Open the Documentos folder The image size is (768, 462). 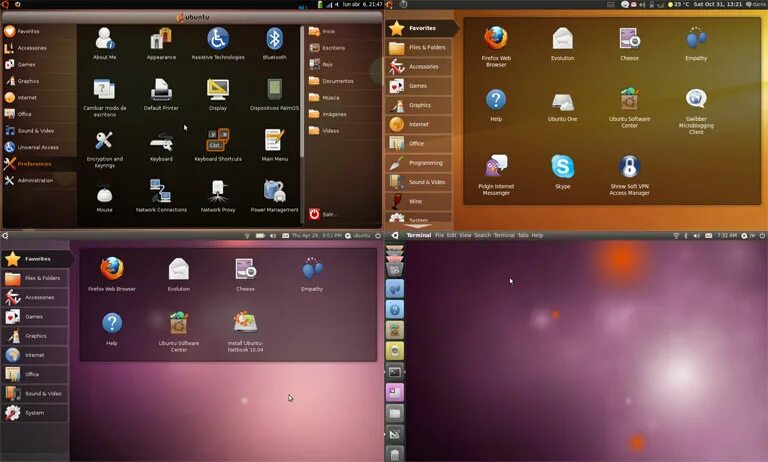point(331,81)
